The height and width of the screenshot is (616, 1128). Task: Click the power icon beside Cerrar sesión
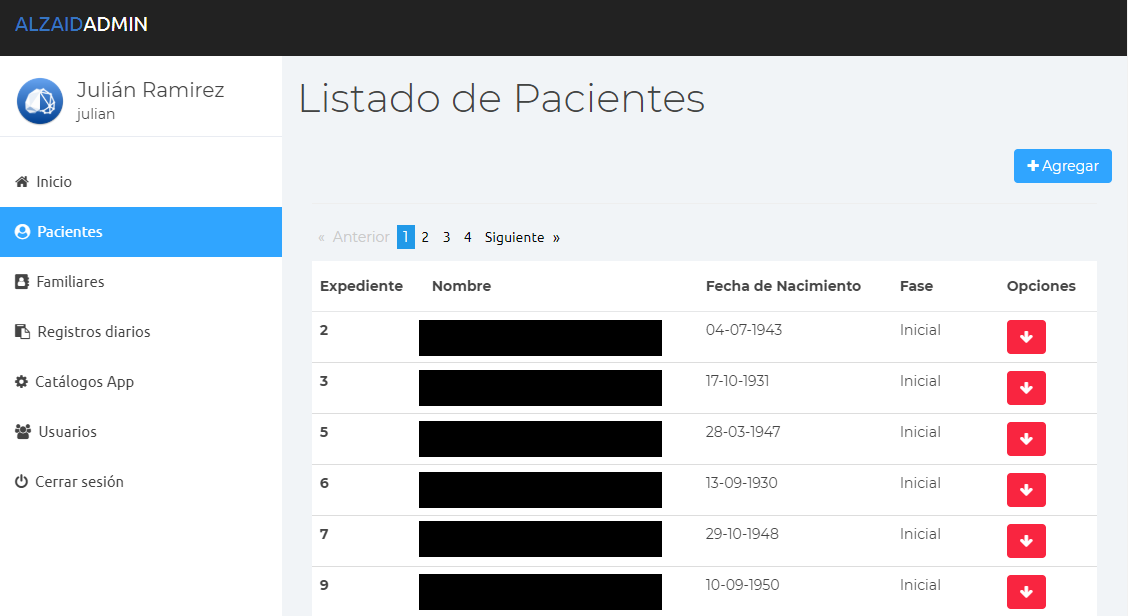click(x=22, y=482)
